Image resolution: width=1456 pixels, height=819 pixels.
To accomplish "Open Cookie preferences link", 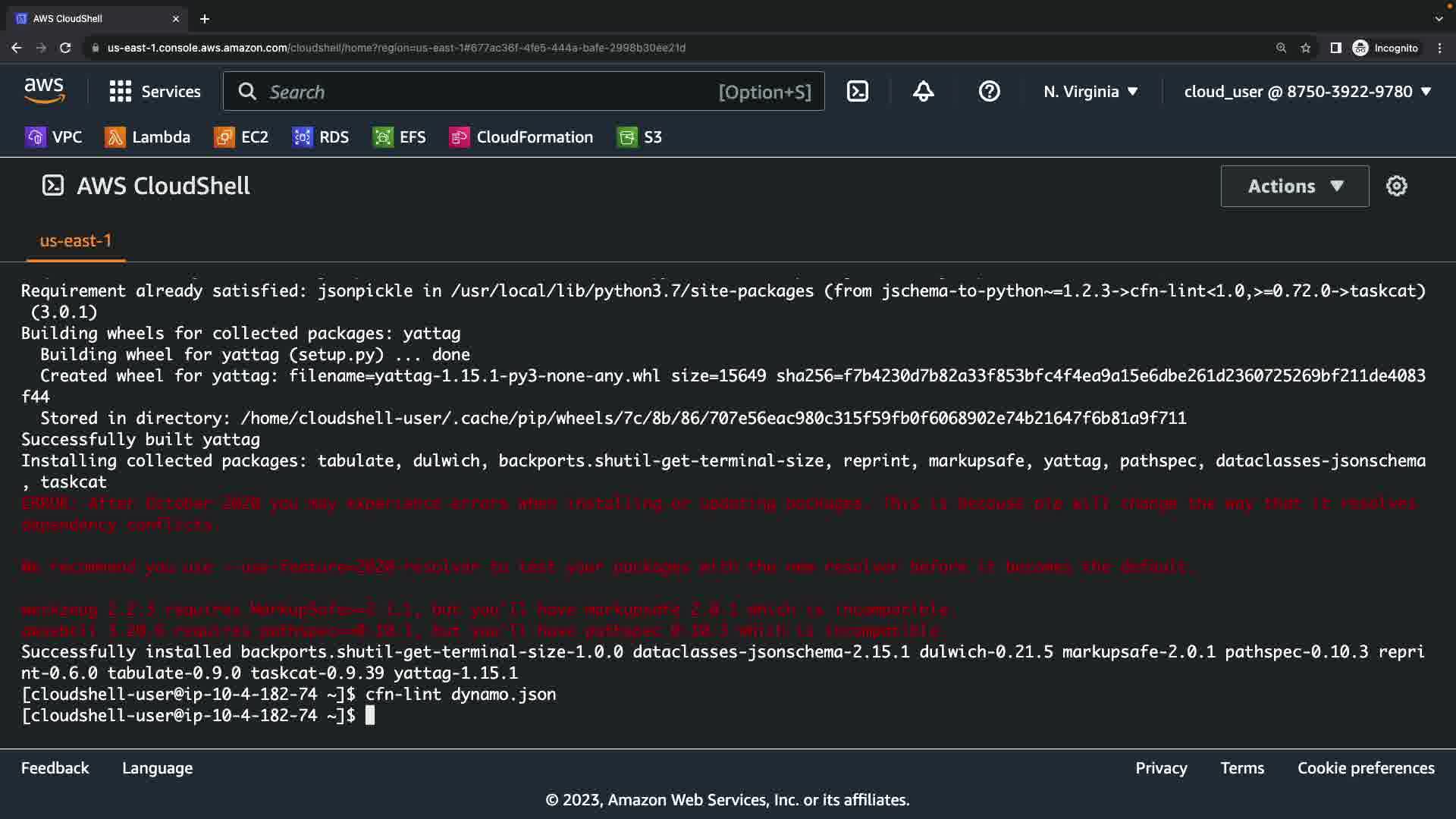I will (1366, 768).
